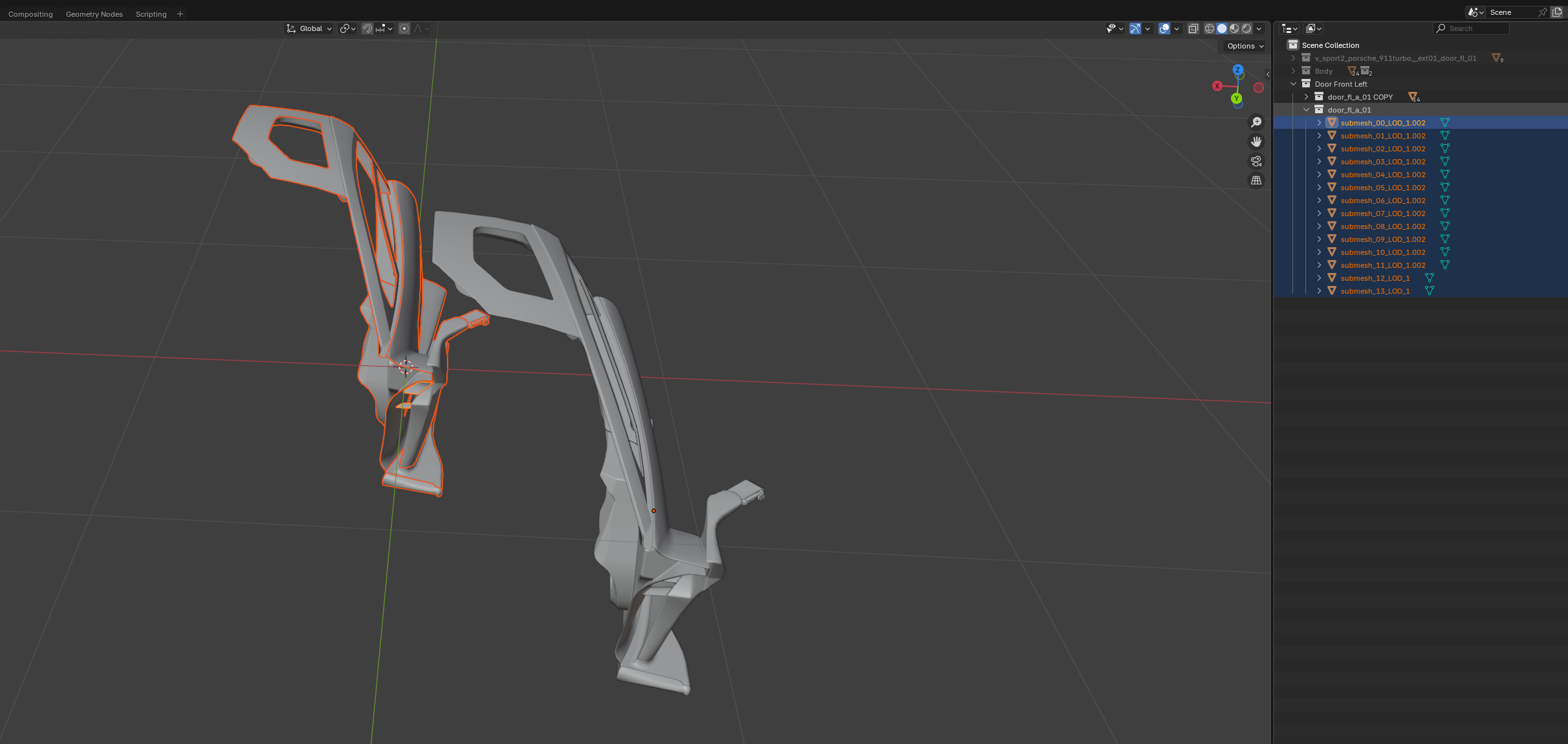The height and width of the screenshot is (744, 1568).
Task: Select material preview shading mode
Action: click(1234, 28)
